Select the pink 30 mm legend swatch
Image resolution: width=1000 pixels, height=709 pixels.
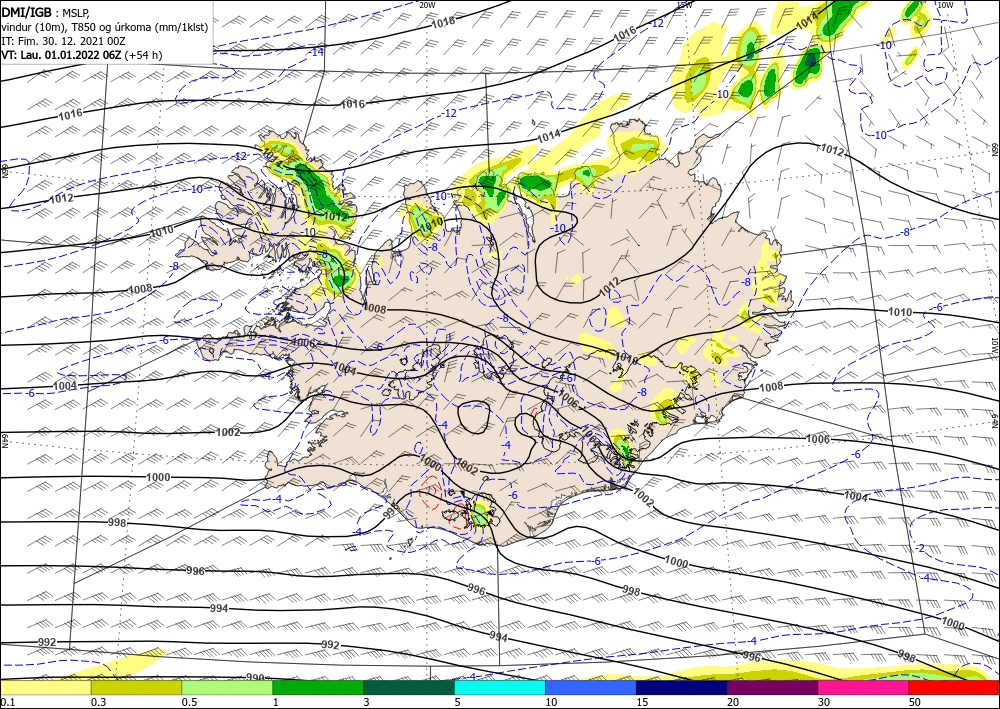864,688
